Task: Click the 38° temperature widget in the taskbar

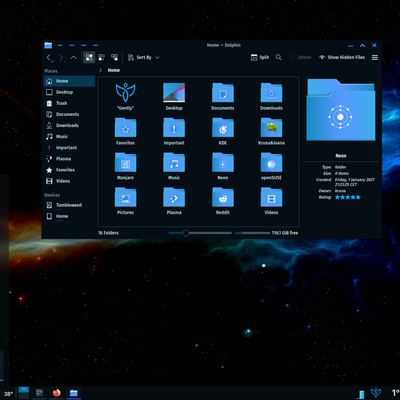Action: 8,394
